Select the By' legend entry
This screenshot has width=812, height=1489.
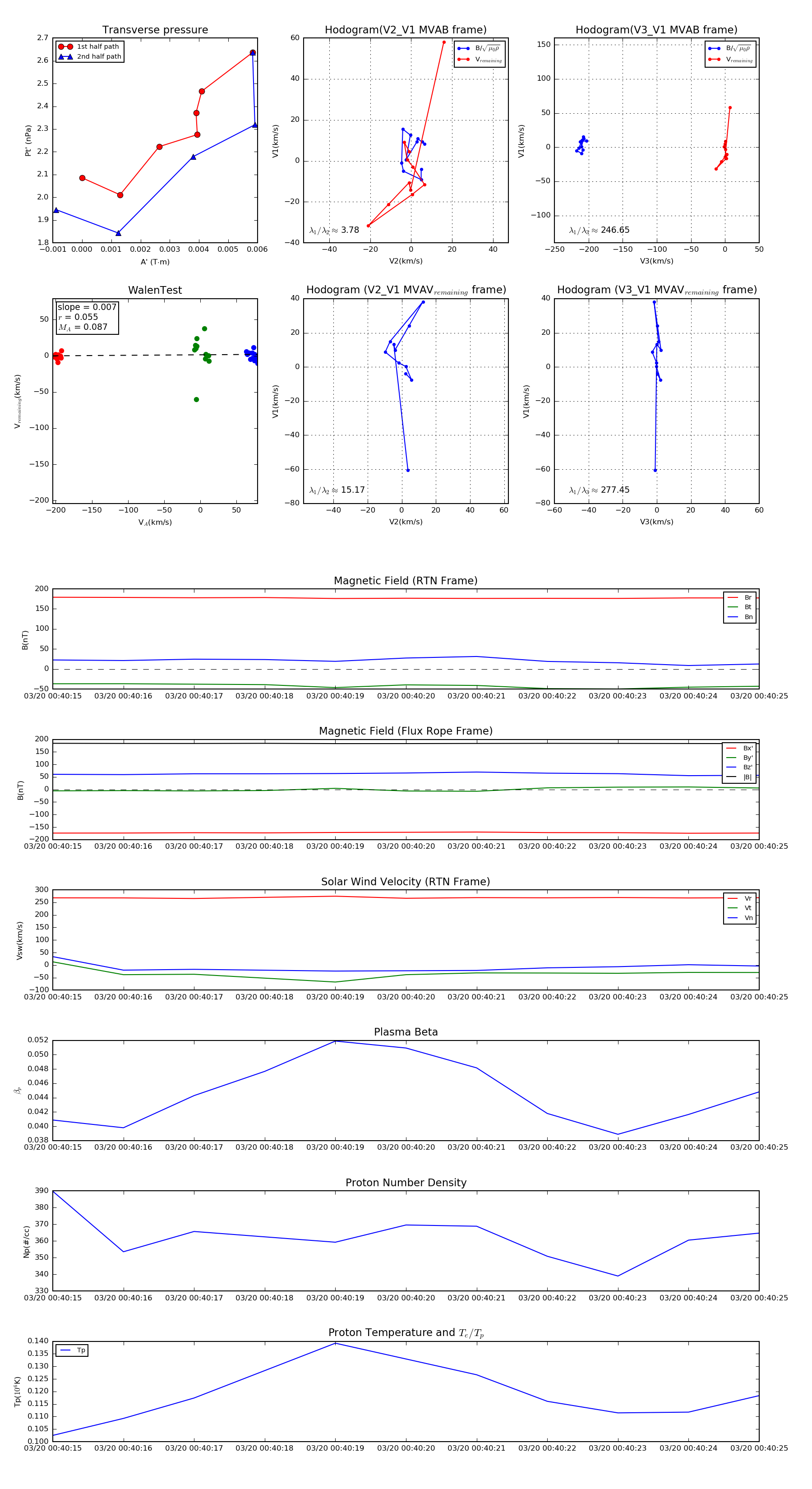[x=739, y=758]
